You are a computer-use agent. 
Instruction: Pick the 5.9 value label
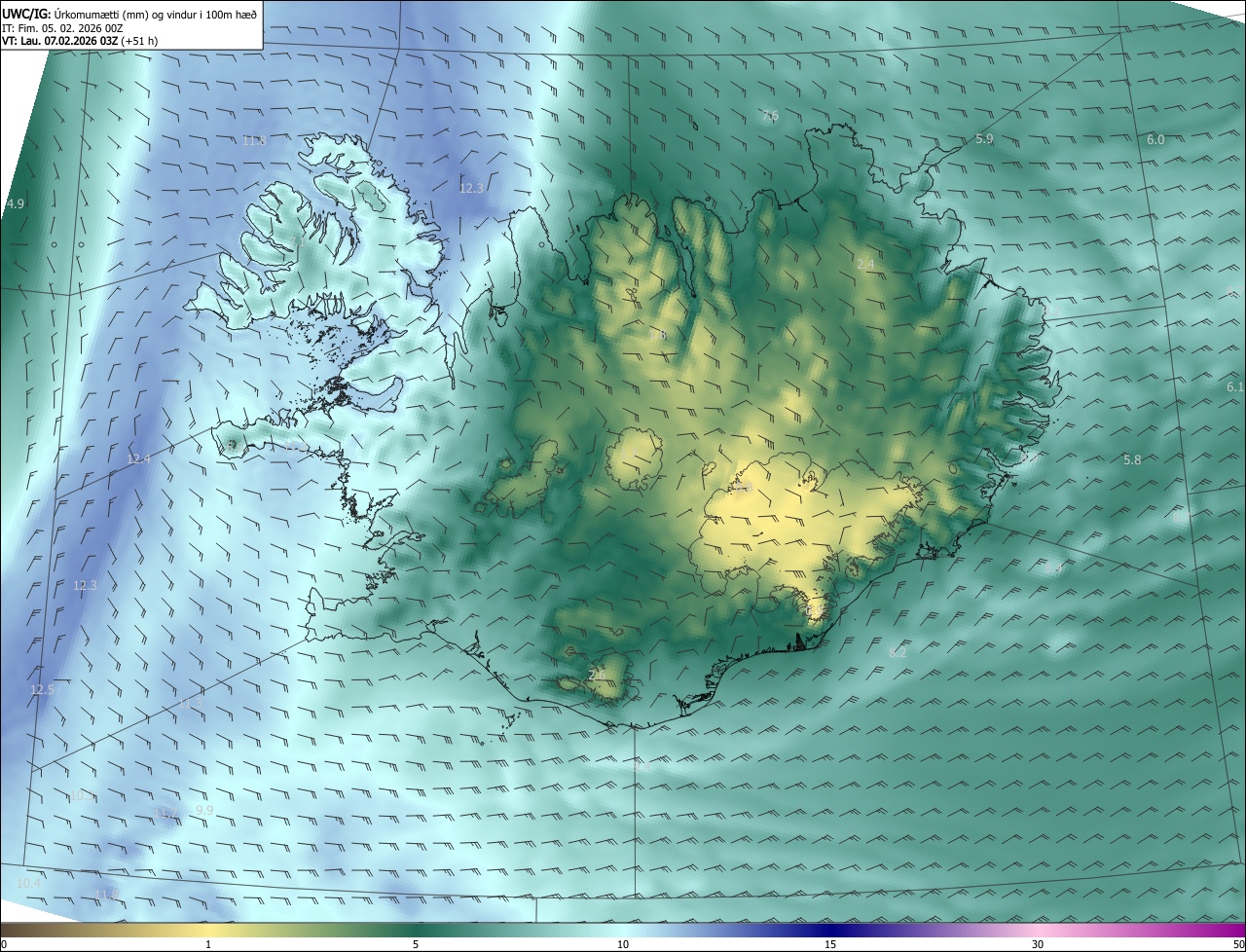[x=984, y=139]
